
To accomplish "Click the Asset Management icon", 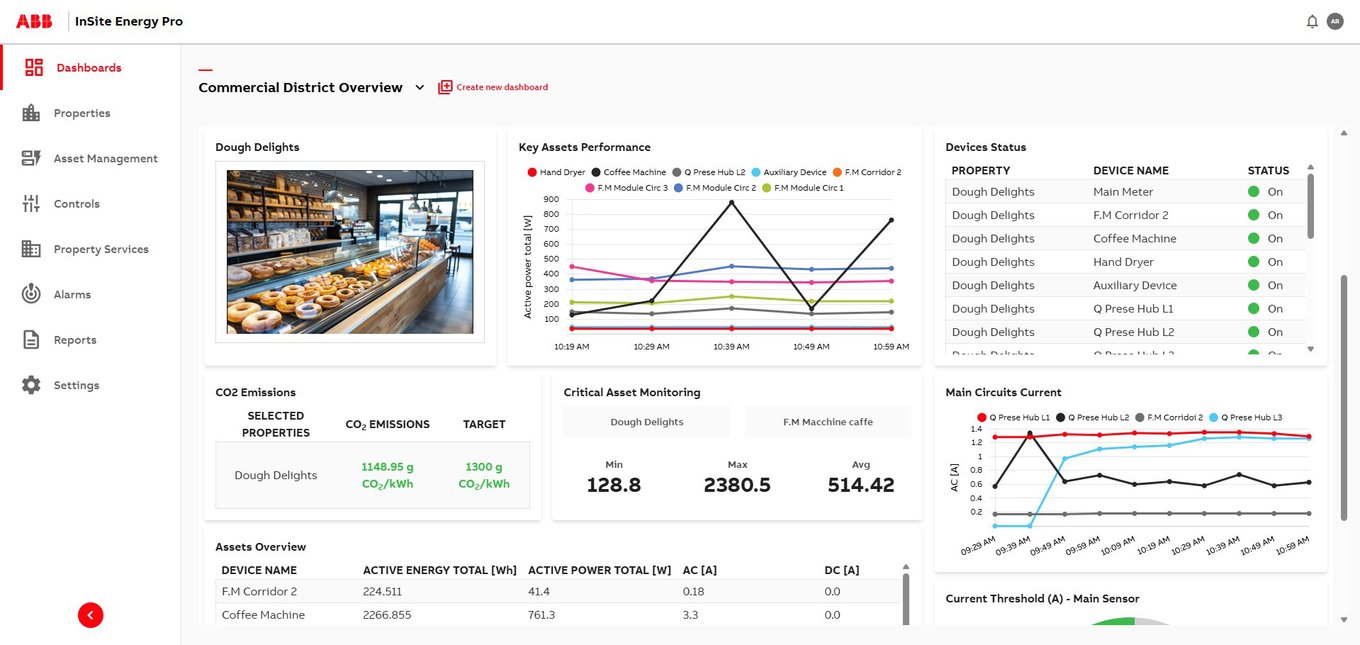I will [31, 158].
